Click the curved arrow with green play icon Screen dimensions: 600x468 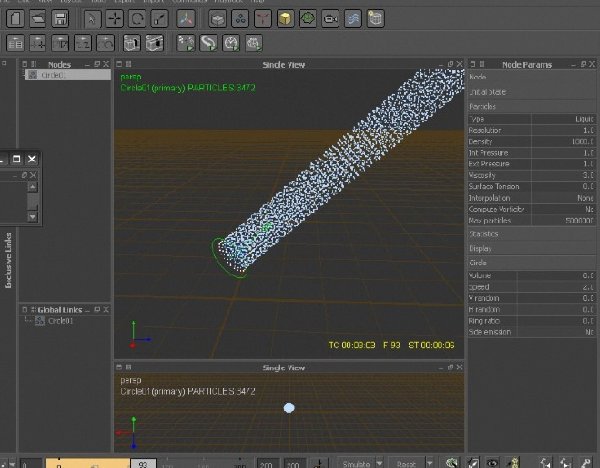208,43
